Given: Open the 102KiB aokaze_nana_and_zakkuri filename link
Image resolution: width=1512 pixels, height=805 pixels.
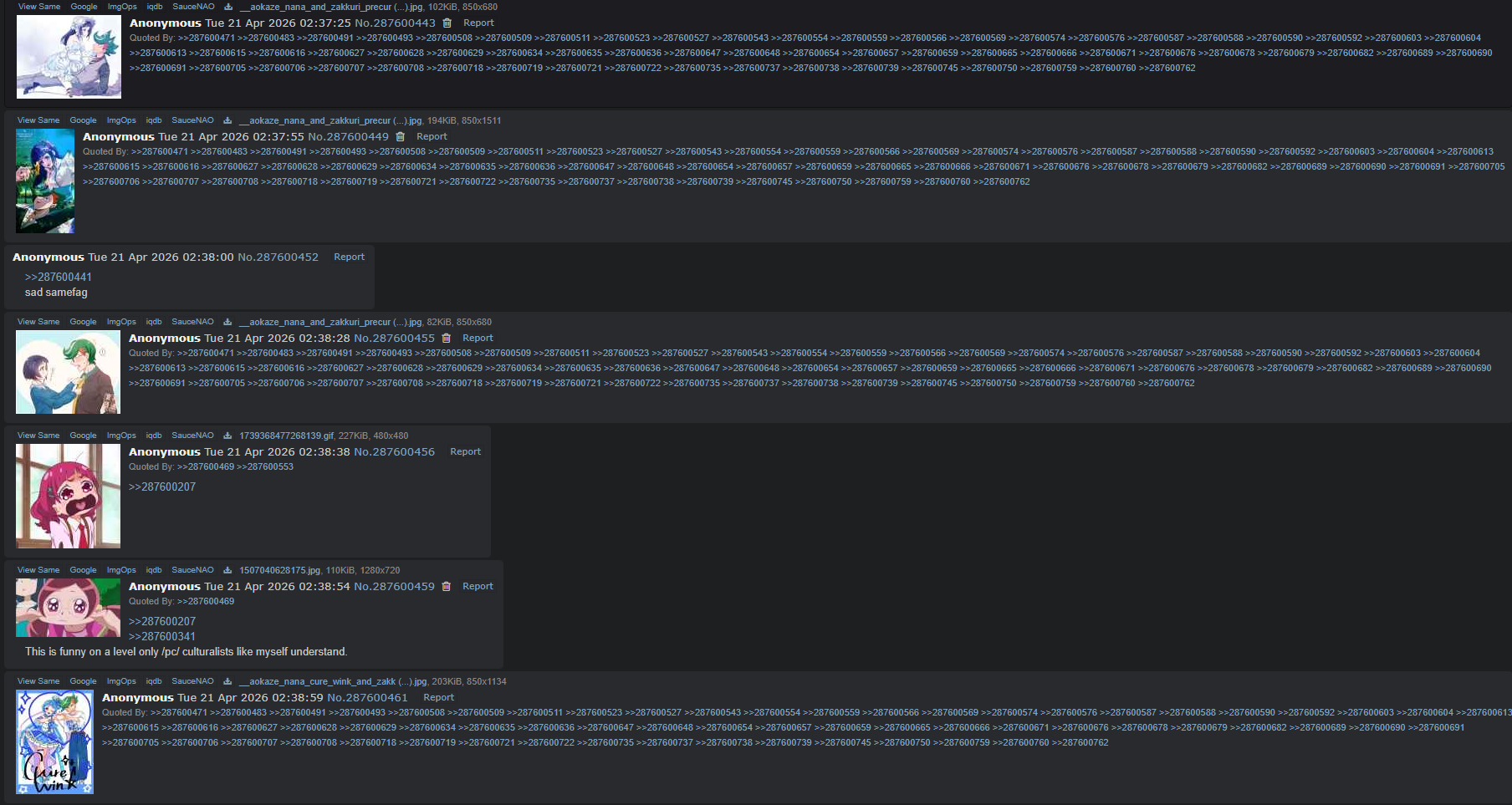Looking at the screenshot, I should click(331, 7).
